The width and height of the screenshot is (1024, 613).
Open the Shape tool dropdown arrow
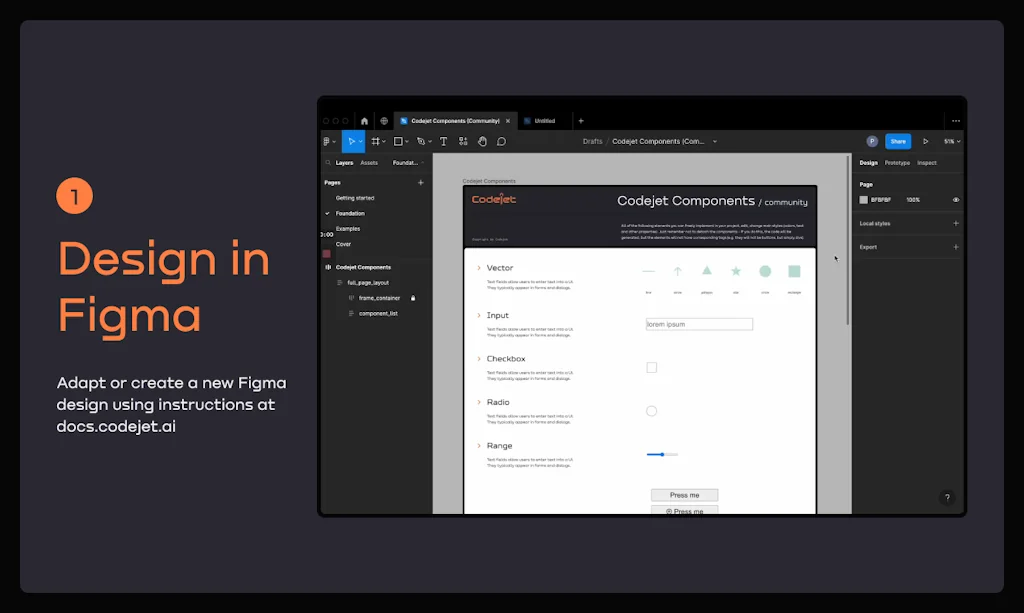coord(407,141)
